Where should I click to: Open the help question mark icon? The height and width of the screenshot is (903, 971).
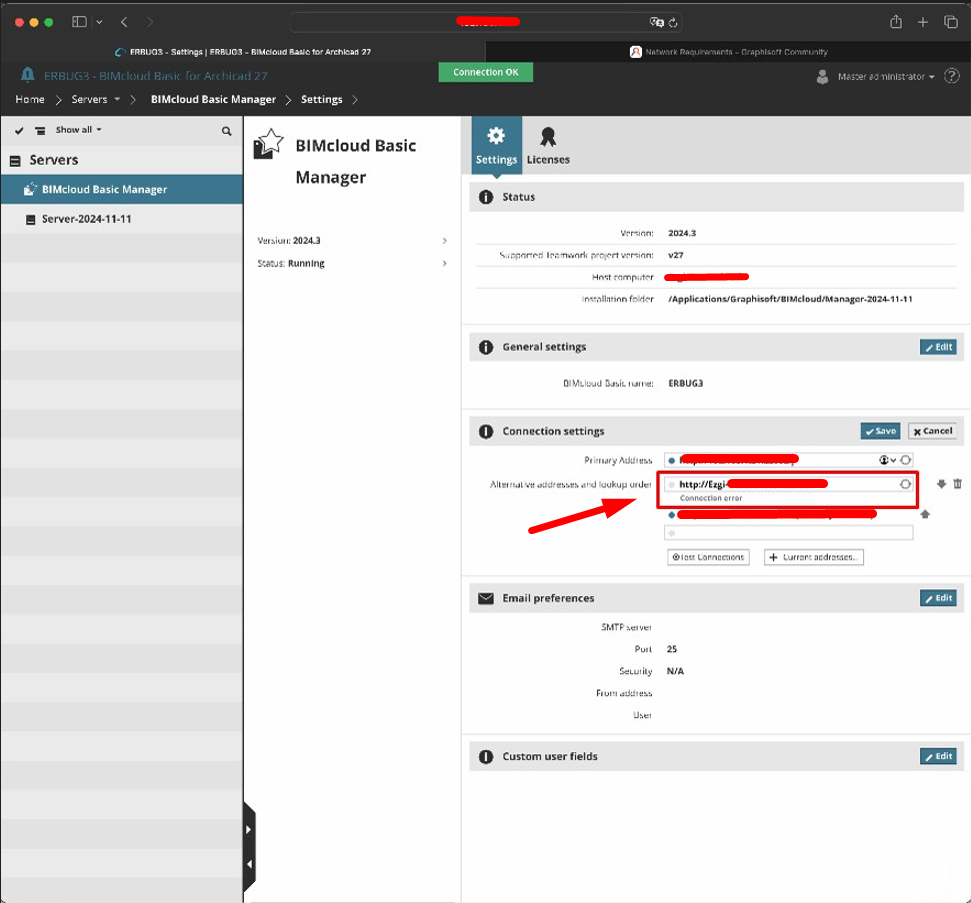(x=951, y=76)
